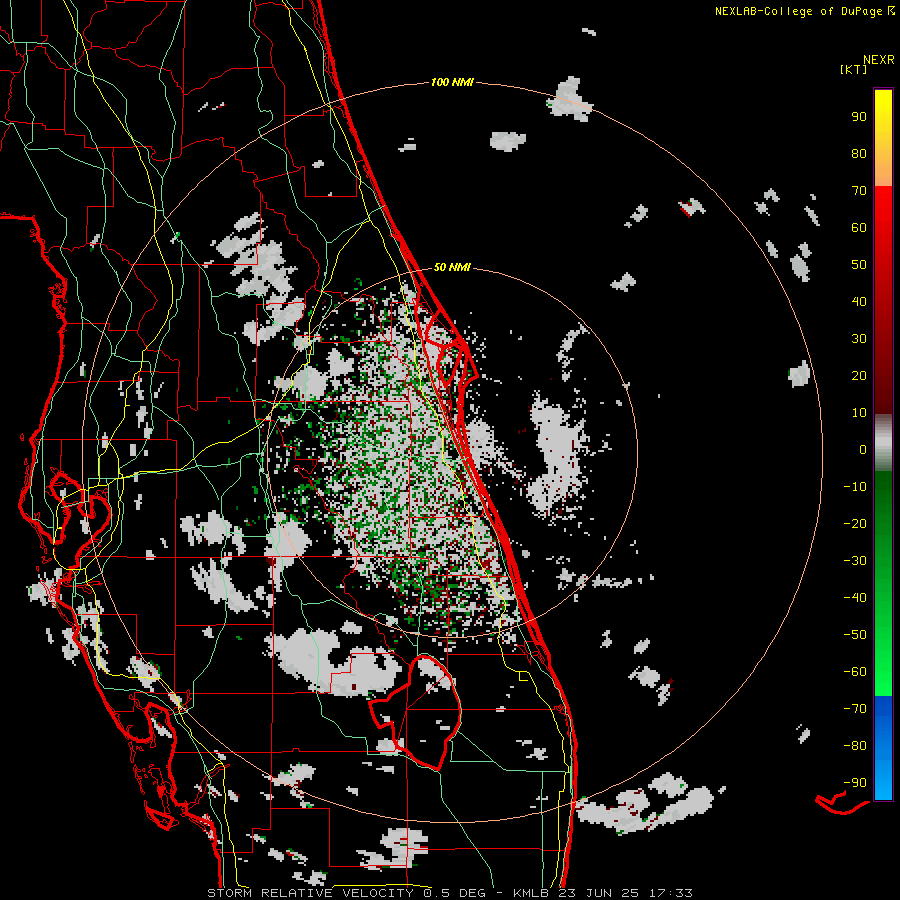Screen dimensions: 900x900
Task: Click the -50 value on the scale
Action: 855,635
